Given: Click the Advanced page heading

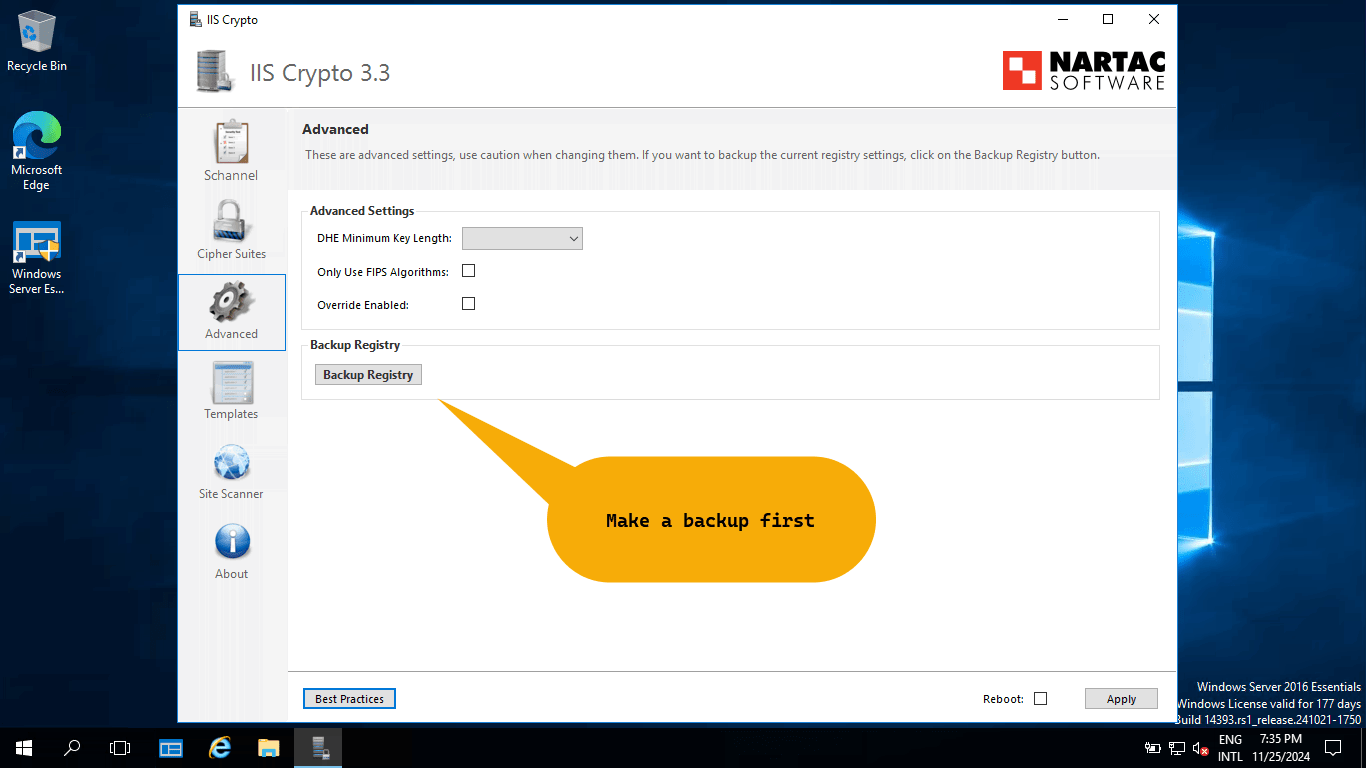Looking at the screenshot, I should (x=335, y=129).
